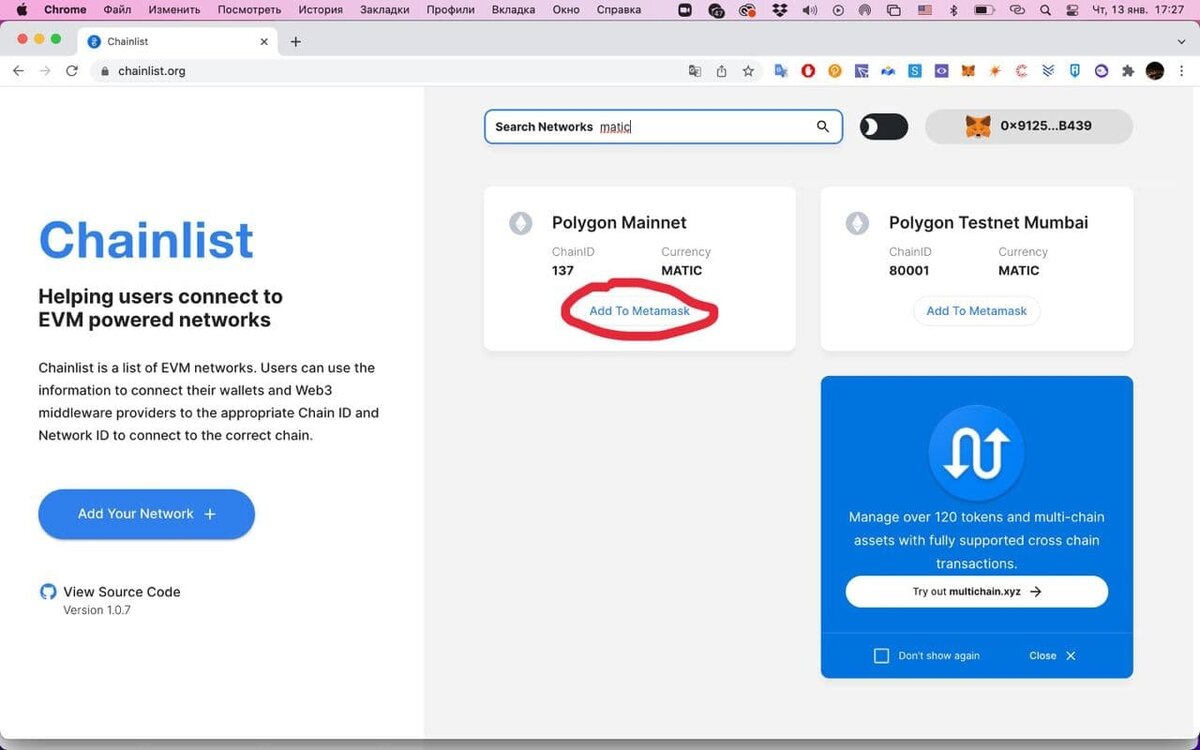Click the Search Networks input field
Image resolution: width=1200 pixels, height=750 pixels.
[664, 127]
